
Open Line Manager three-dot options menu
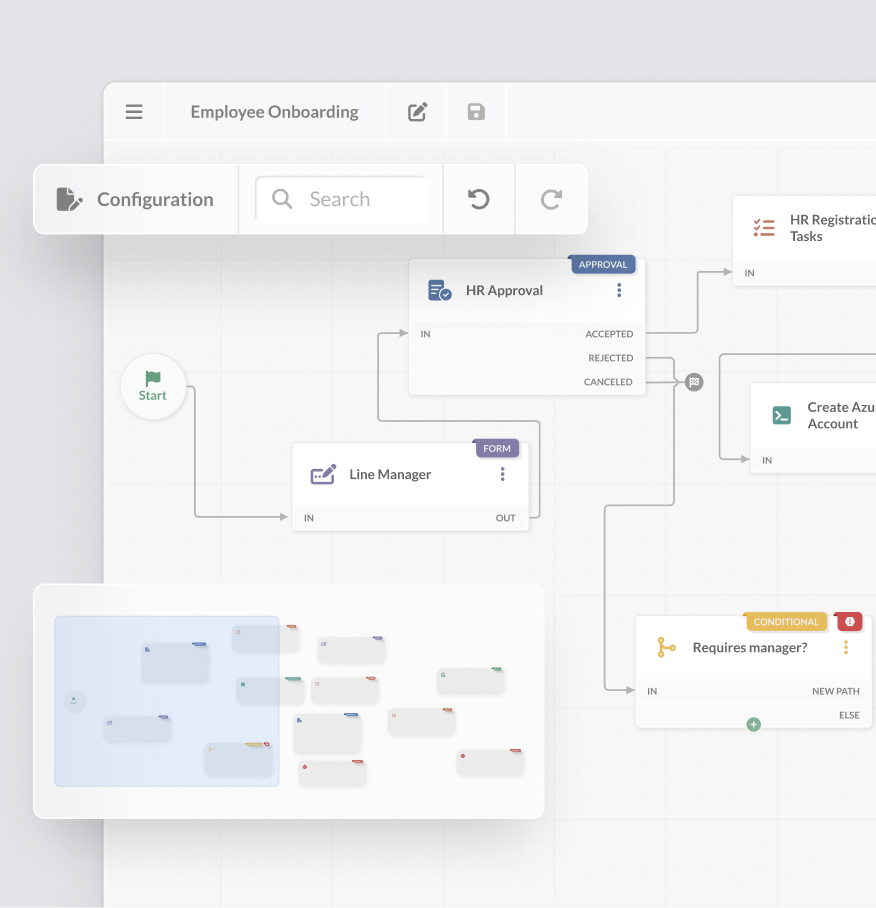pyautogui.click(x=503, y=474)
